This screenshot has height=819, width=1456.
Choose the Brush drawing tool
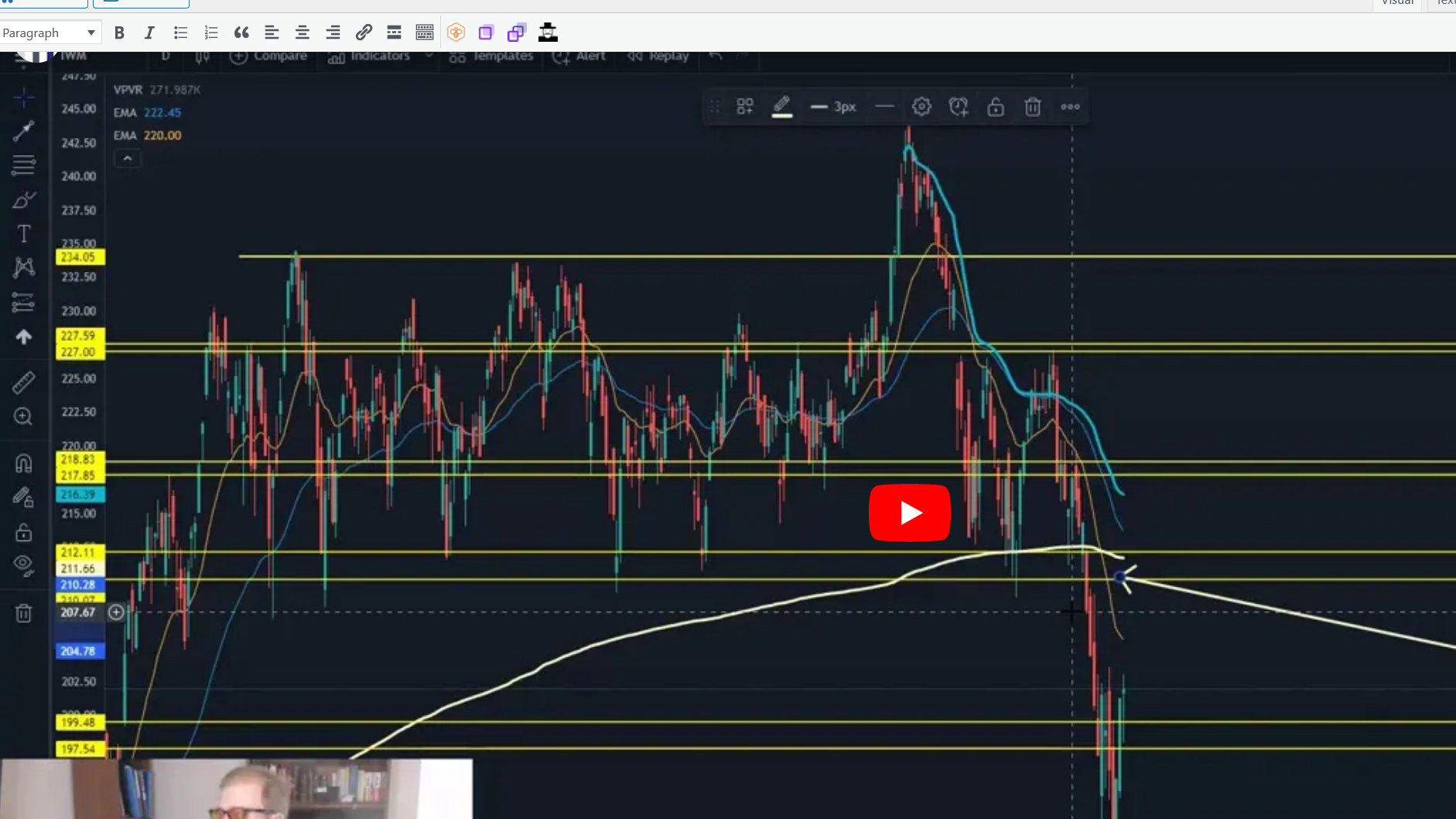(24, 200)
